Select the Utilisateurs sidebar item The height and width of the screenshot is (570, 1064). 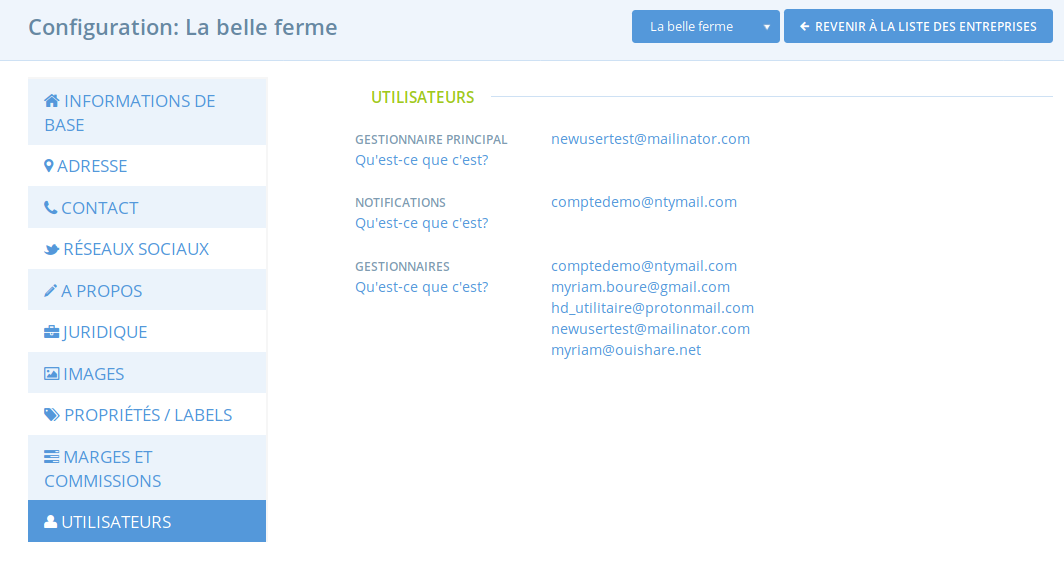(147, 521)
